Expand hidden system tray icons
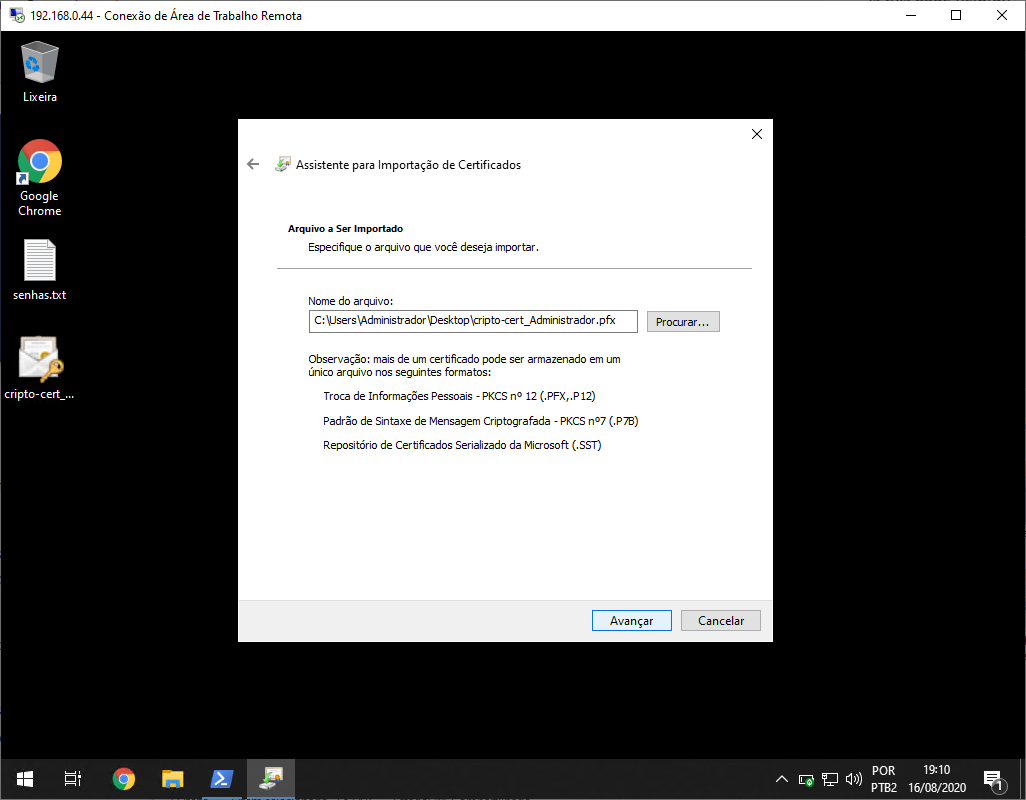The width and height of the screenshot is (1026, 800). tap(783, 779)
